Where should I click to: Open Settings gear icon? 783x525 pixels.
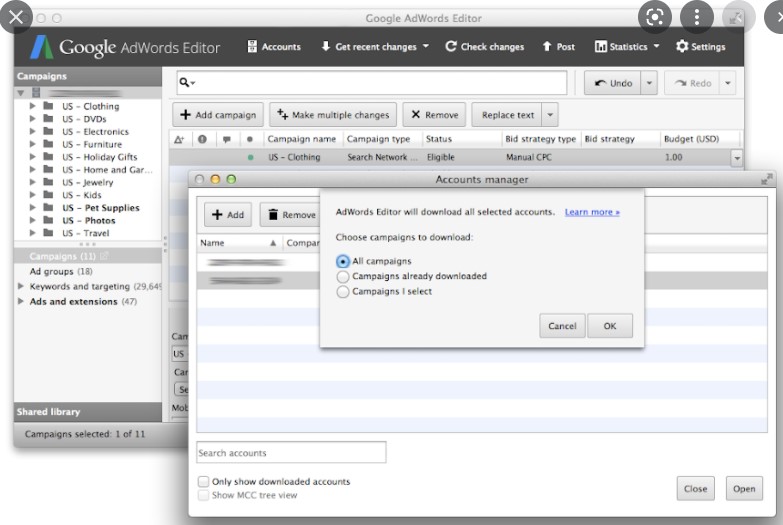point(682,46)
